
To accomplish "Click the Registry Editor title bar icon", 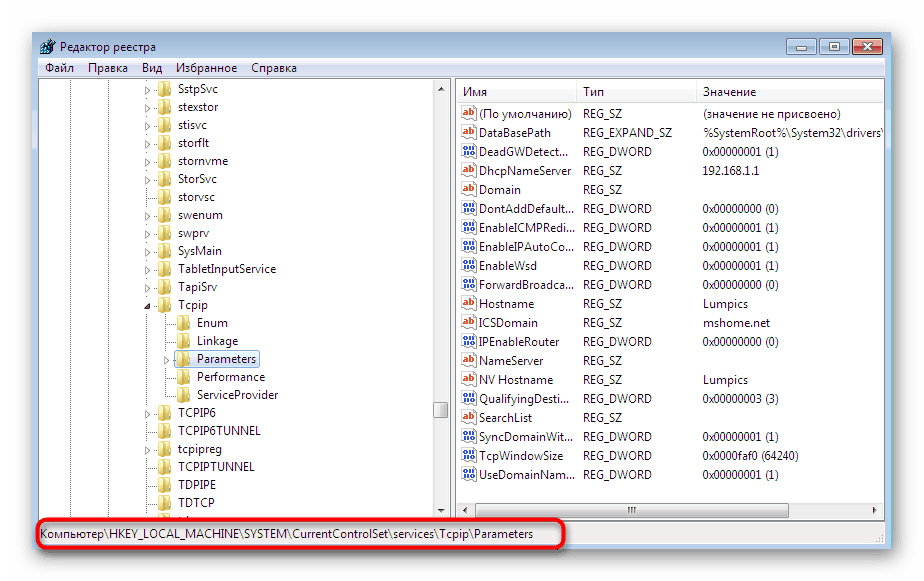I will pyautogui.click(x=48, y=46).
